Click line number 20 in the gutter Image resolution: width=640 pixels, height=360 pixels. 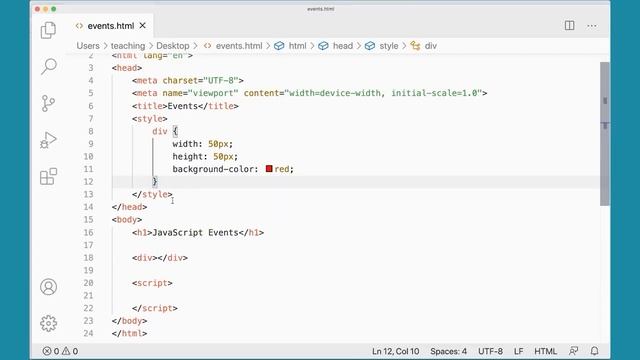(89, 283)
